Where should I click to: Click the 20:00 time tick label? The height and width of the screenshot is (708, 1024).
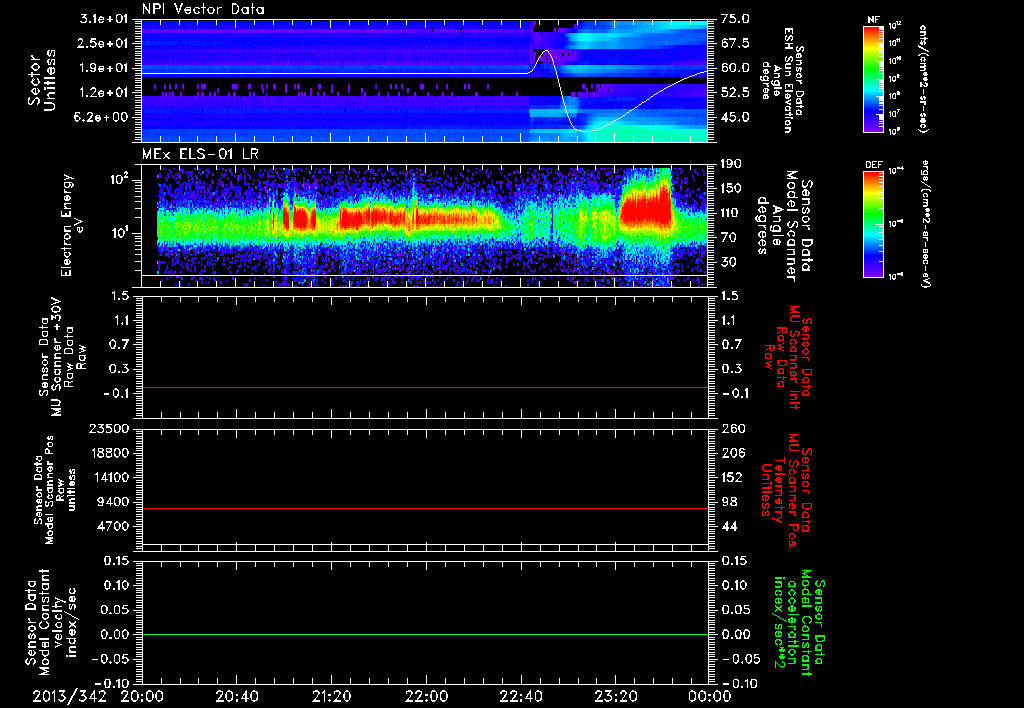pos(142,696)
